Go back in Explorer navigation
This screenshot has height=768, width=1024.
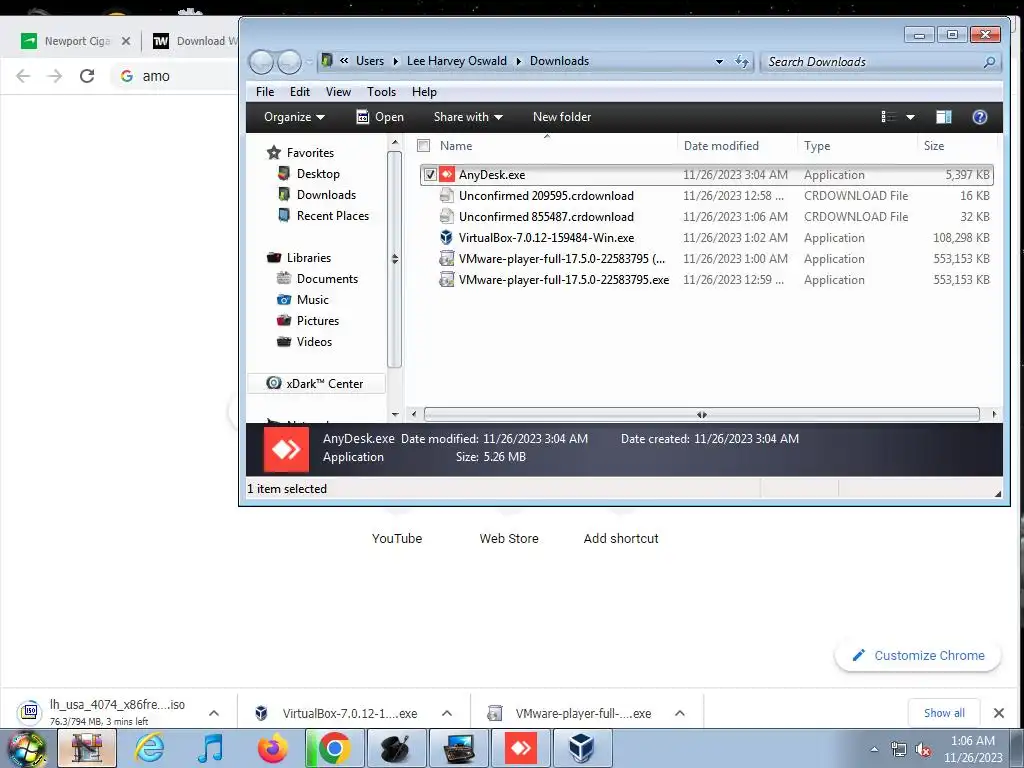(x=261, y=62)
